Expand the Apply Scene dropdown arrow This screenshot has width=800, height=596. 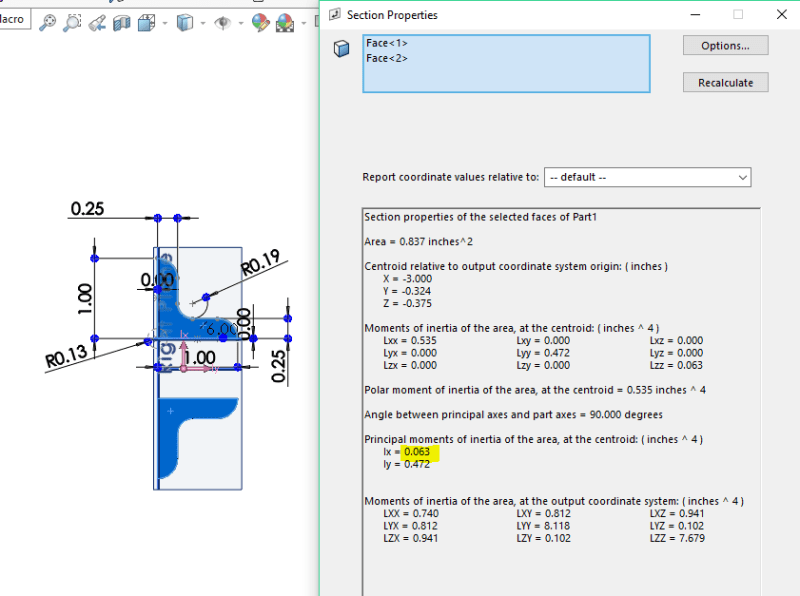click(304, 23)
